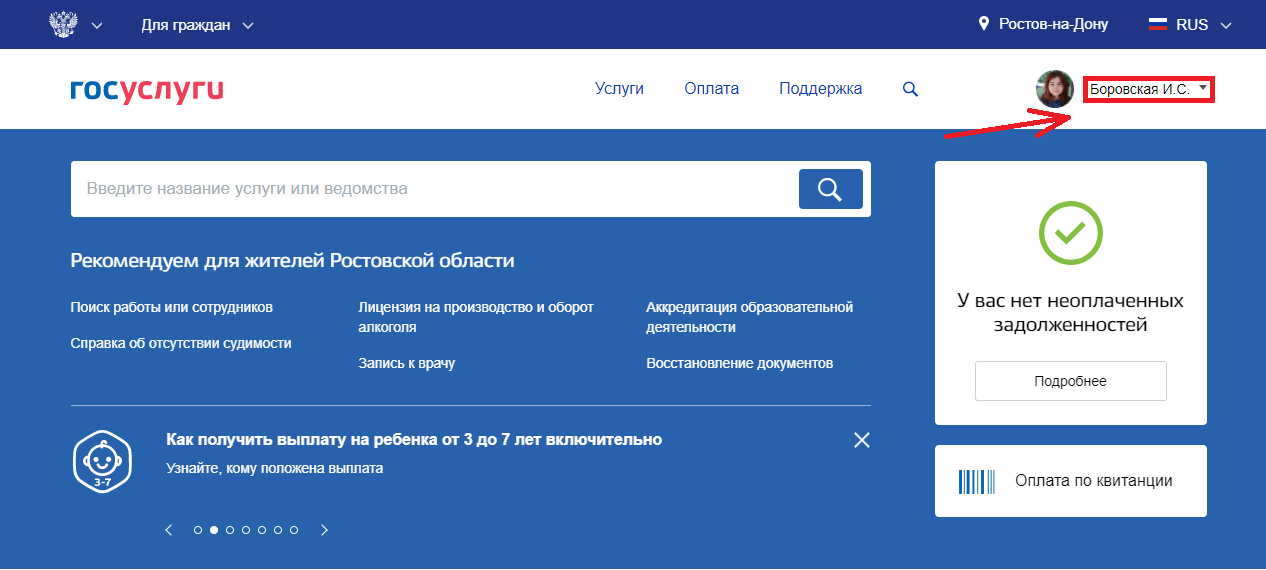Change the Ростов-на-Дону location
Image resolution: width=1266 pixels, height=570 pixels.
coord(1043,25)
